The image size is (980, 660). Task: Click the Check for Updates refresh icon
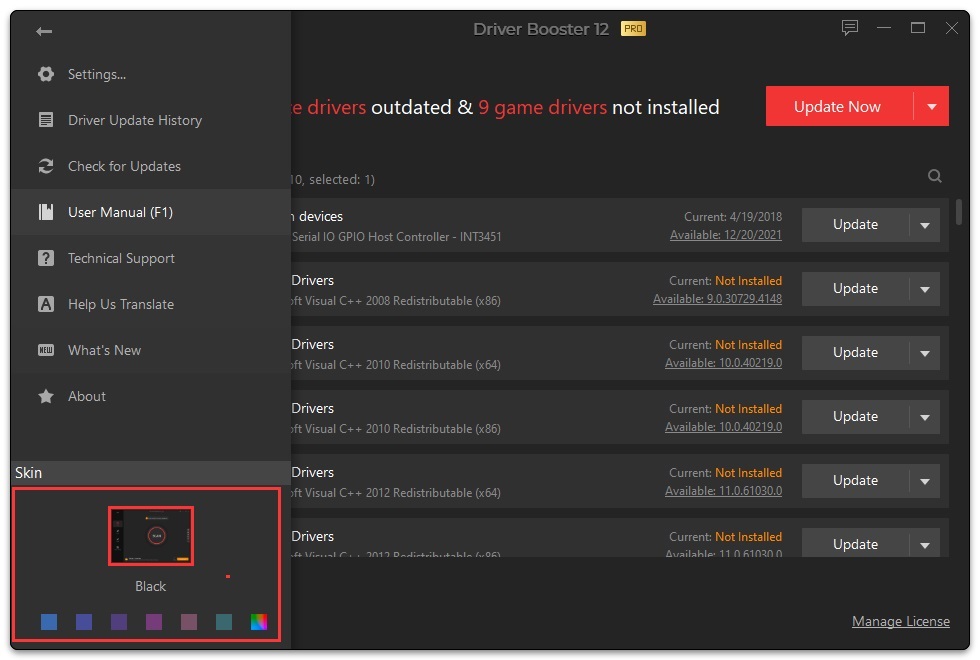pos(46,166)
